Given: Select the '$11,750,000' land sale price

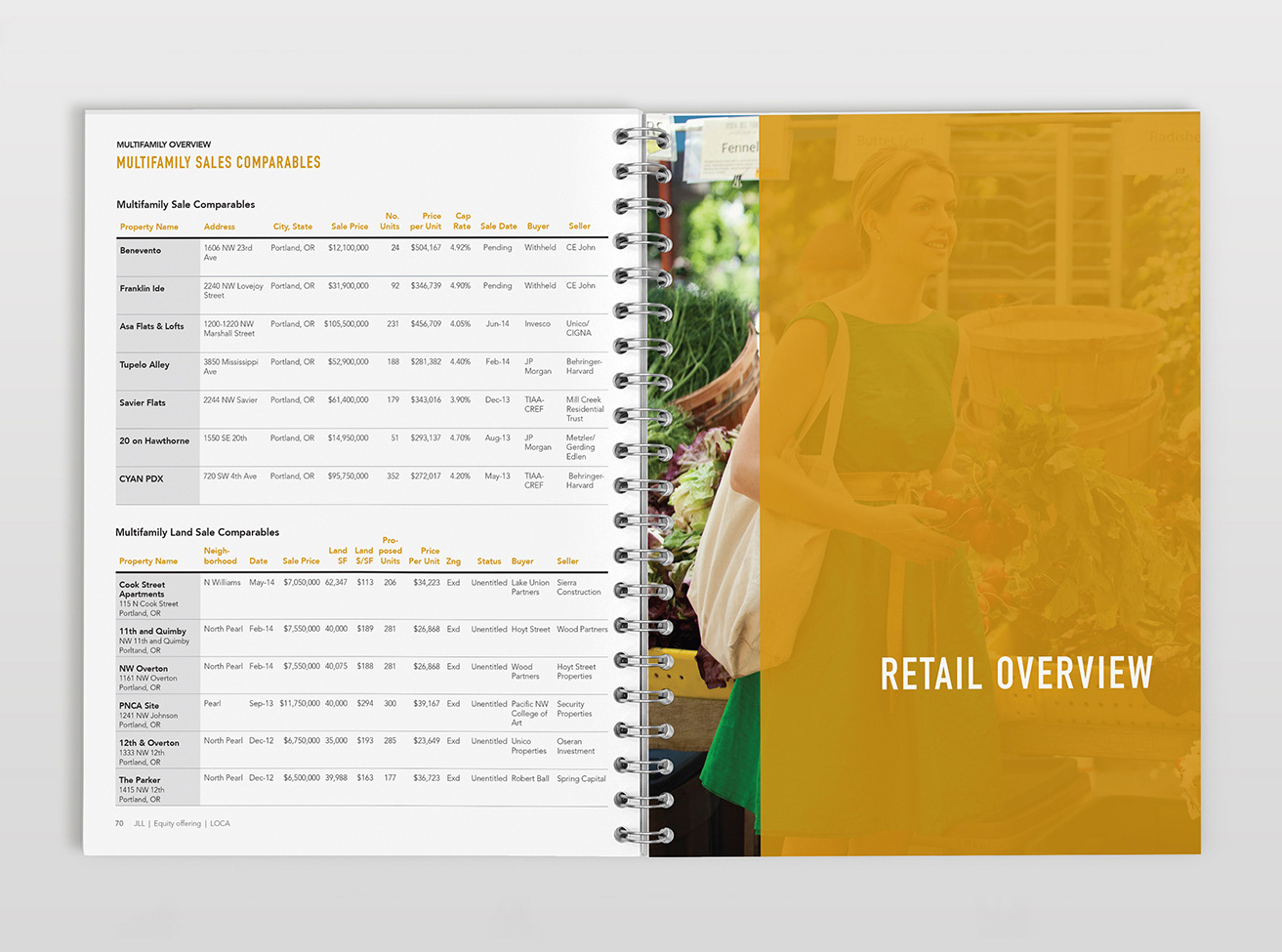Looking at the screenshot, I should (300, 704).
